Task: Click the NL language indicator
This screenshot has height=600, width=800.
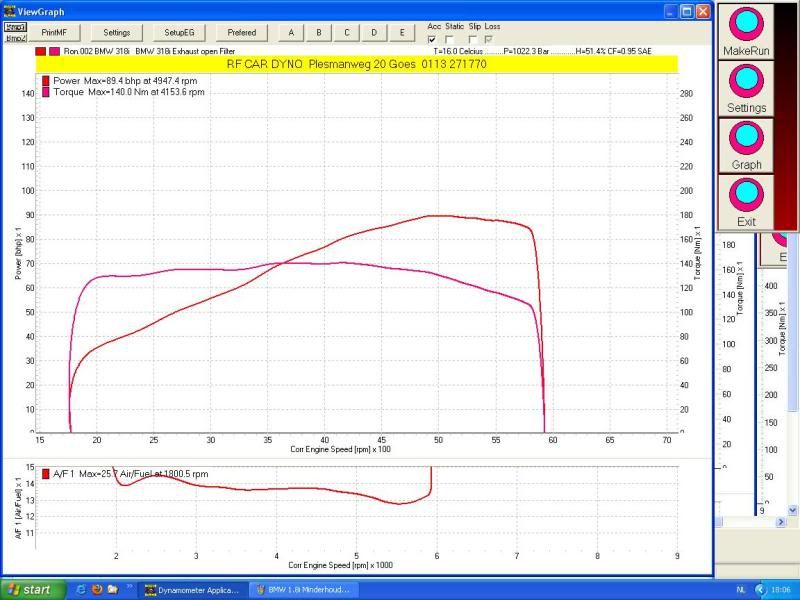Action: pos(741,590)
